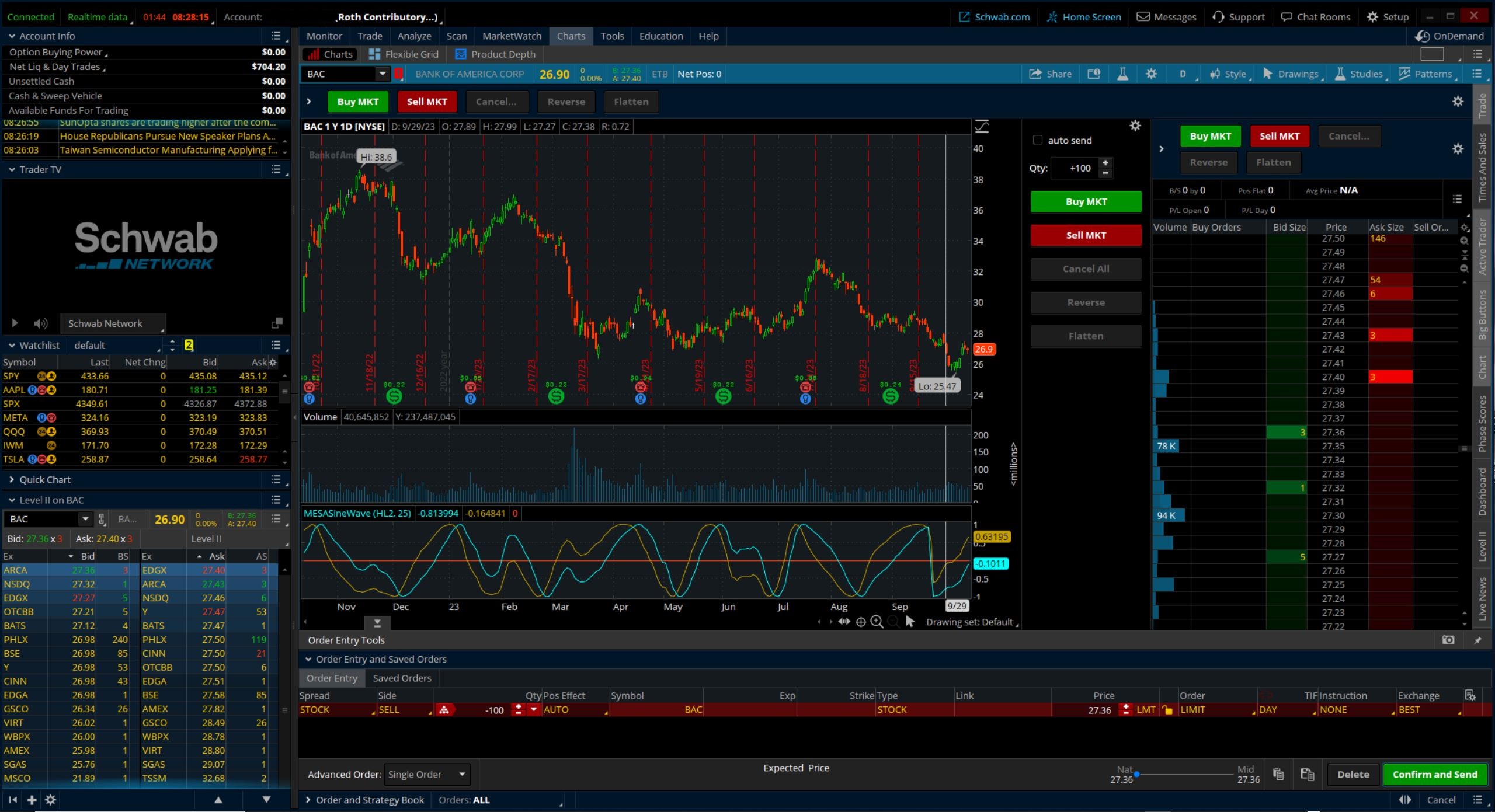Screen dimensions: 1495x812
Task: Click zoom in magnifier below chart
Action: point(877,622)
